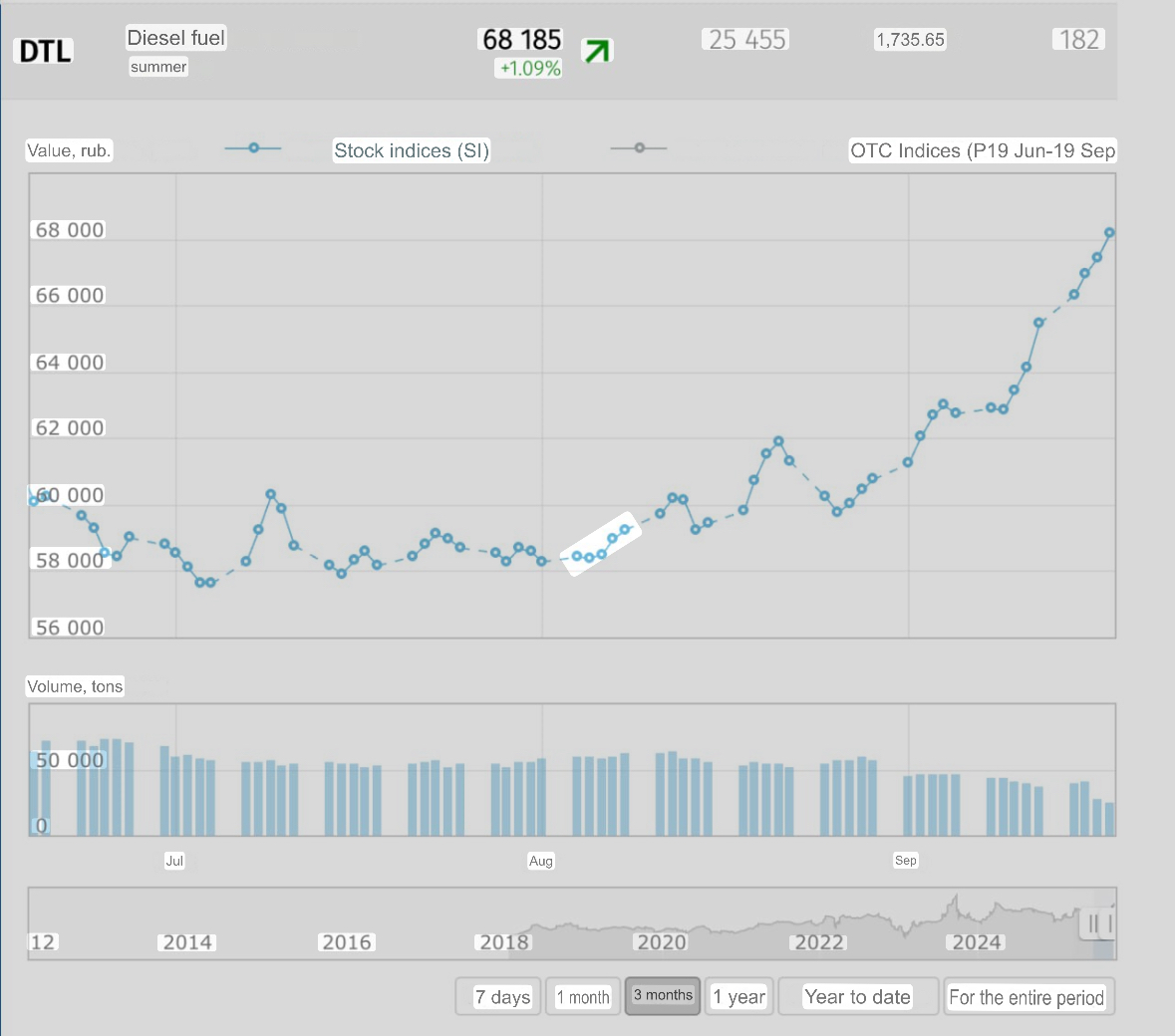
Task: Toggle Stock indices (SI) legend series
Action: pos(412,150)
